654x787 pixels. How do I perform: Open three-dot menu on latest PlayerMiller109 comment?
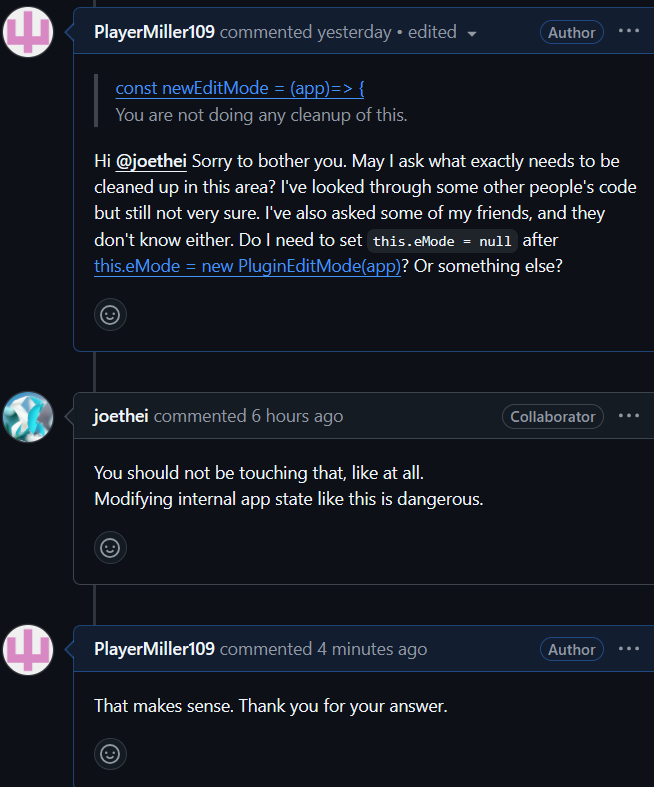pyautogui.click(x=628, y=649)
